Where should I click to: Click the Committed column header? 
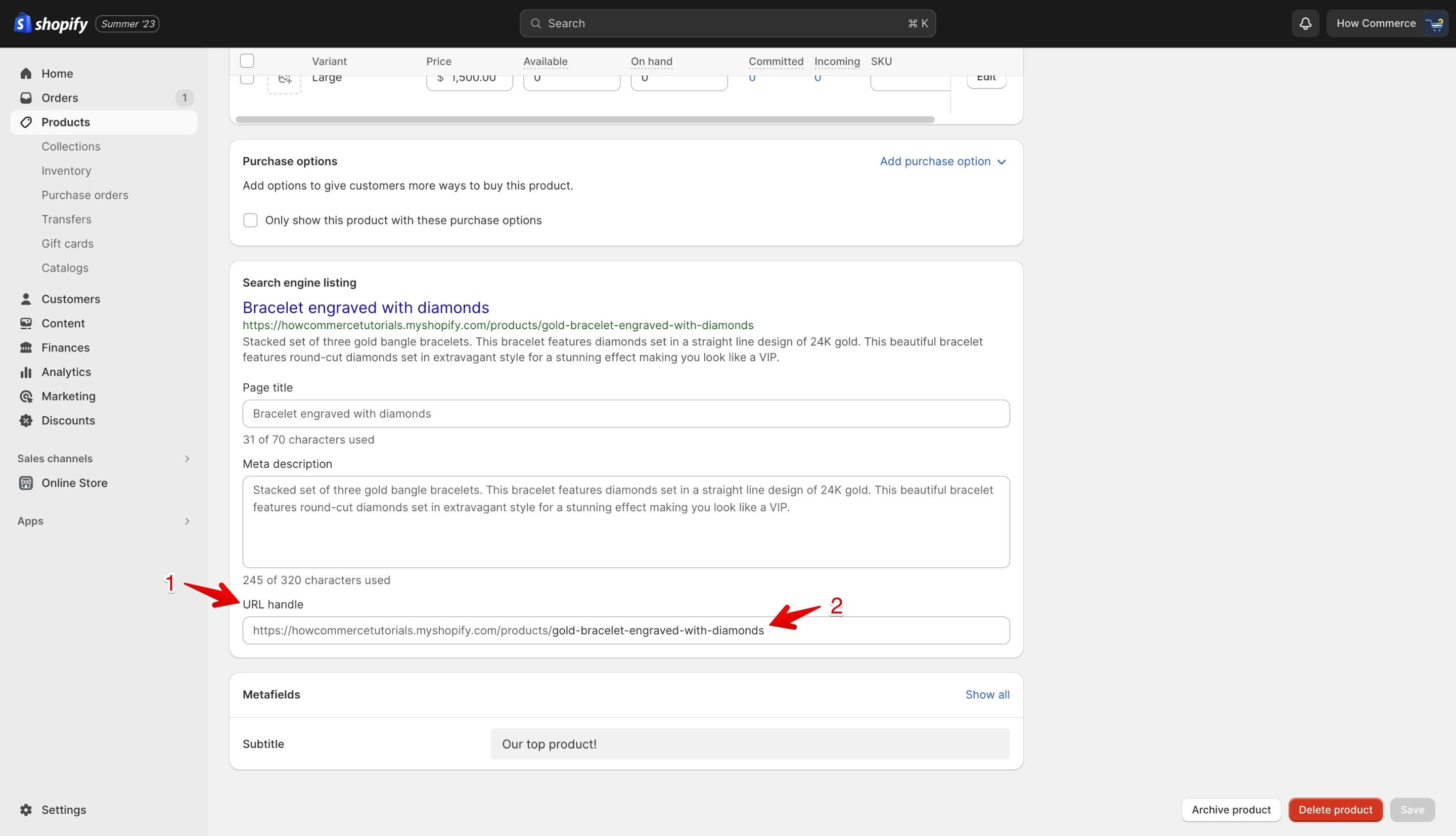(776, 61)
